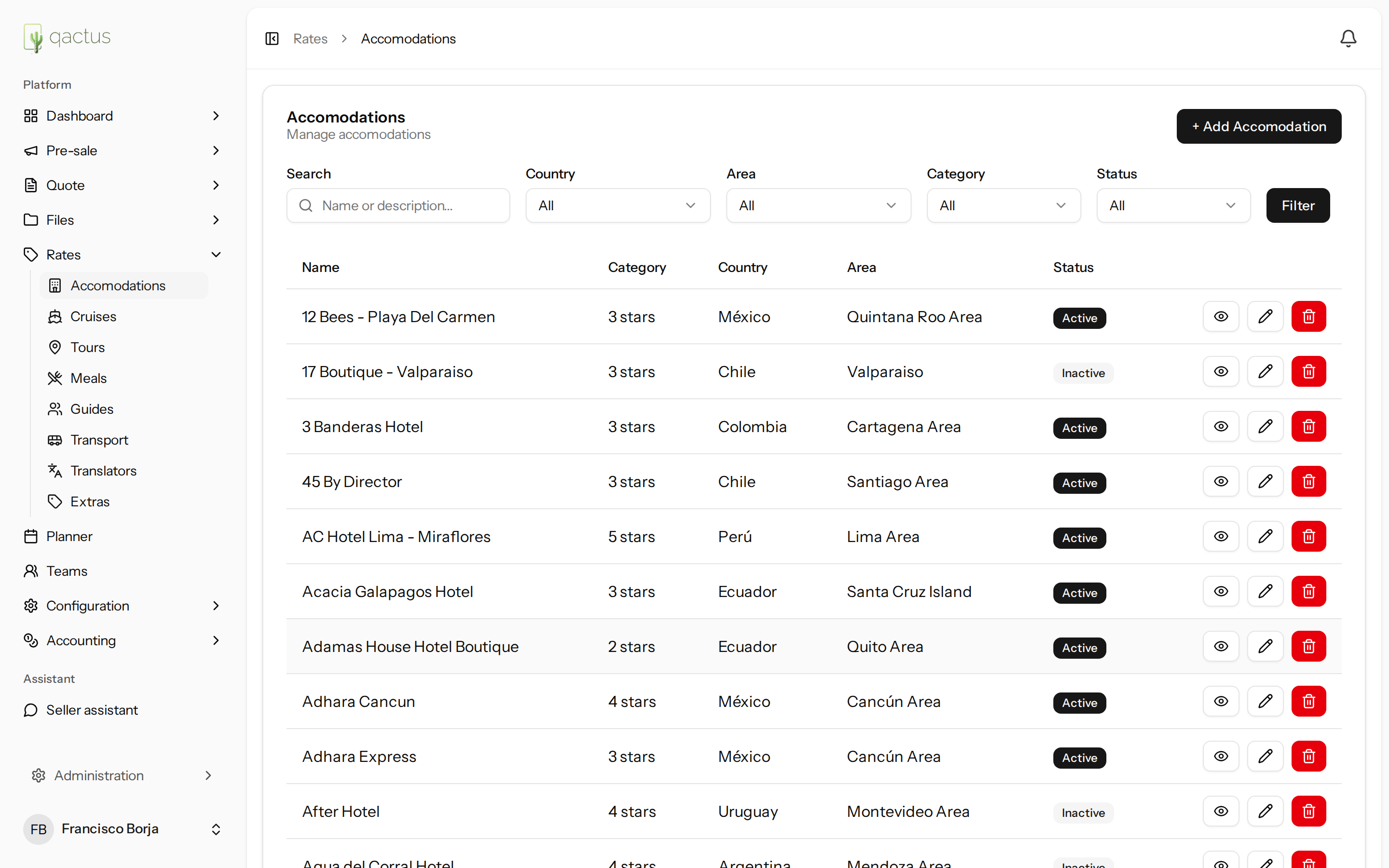Viewport: 1389px width, 868px height.
Task: View 12 Bees - Playa Del Carmen details
Action: coord(1221,316)
